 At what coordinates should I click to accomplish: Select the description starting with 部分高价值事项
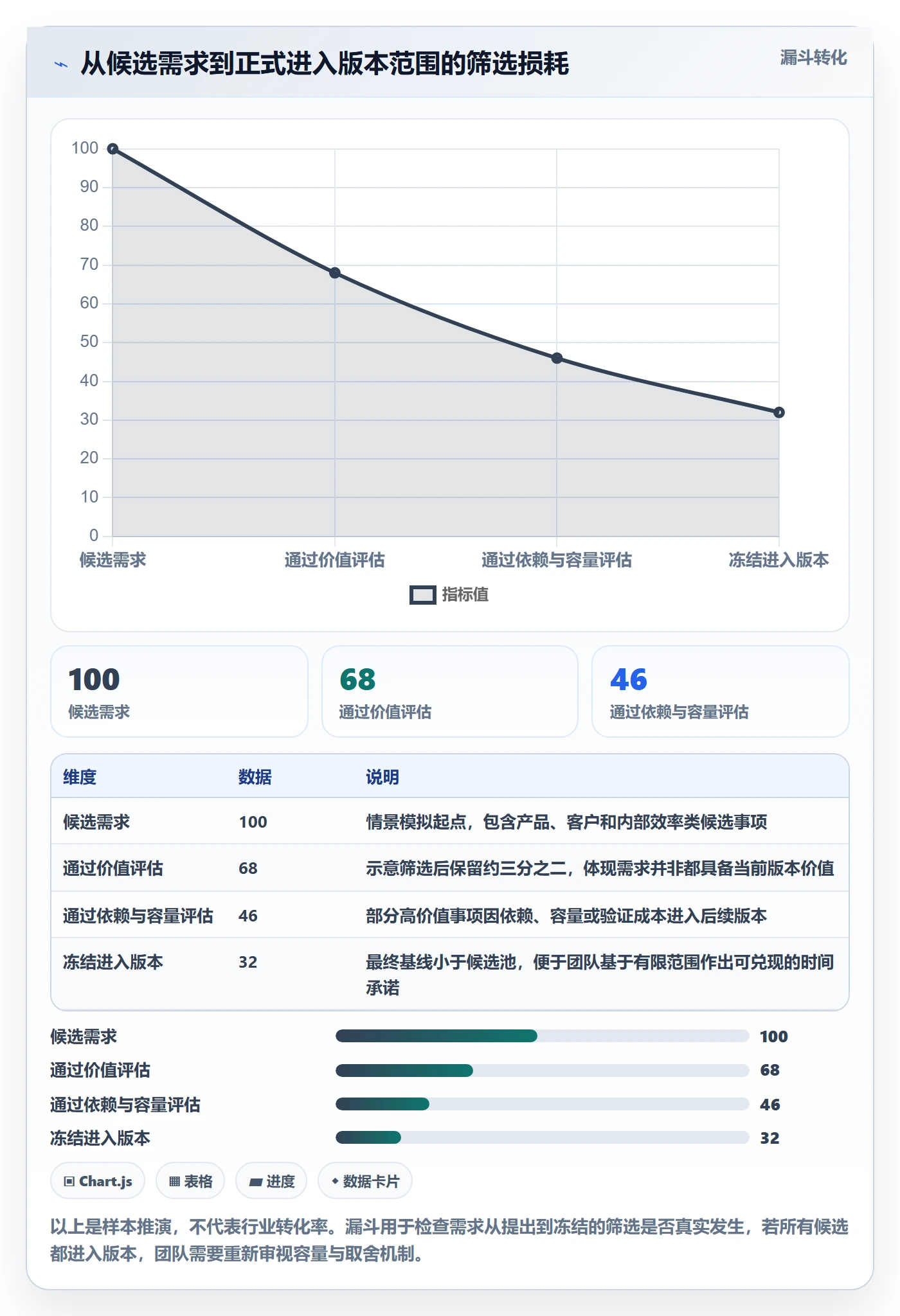[x=566, y=916]
